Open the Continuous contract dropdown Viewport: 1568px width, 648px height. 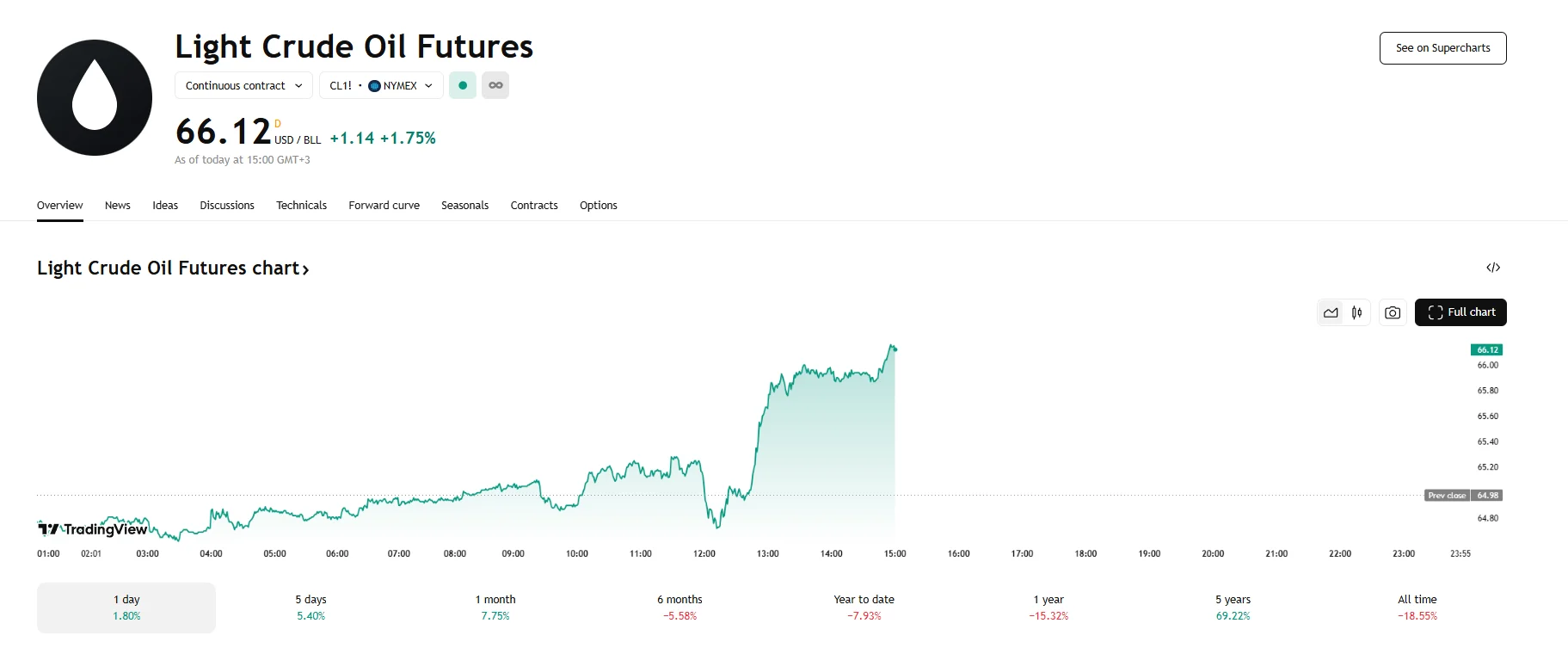[x=243, y=85]
